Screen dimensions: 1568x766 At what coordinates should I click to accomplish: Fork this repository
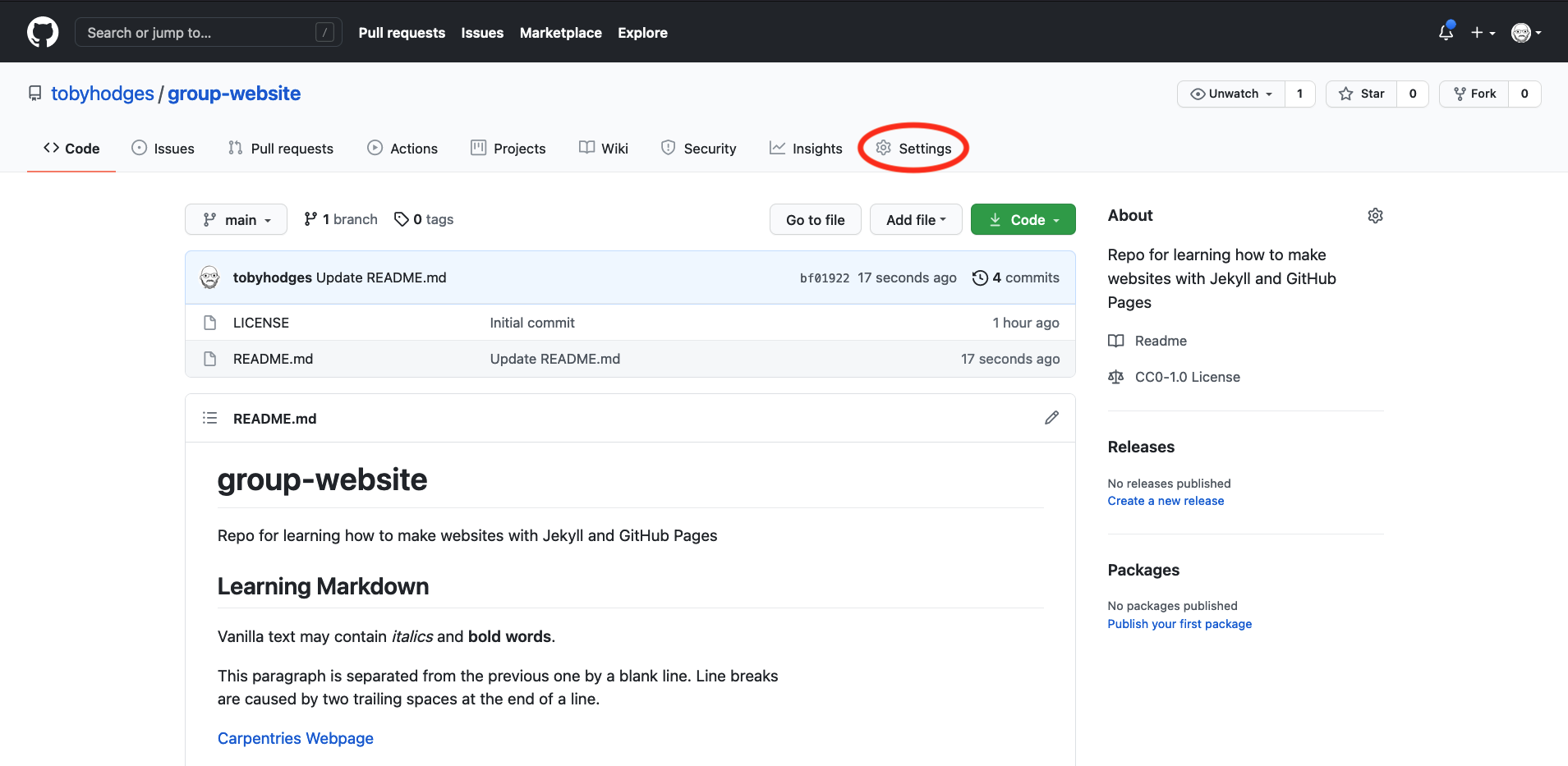tap(1474, 94)
